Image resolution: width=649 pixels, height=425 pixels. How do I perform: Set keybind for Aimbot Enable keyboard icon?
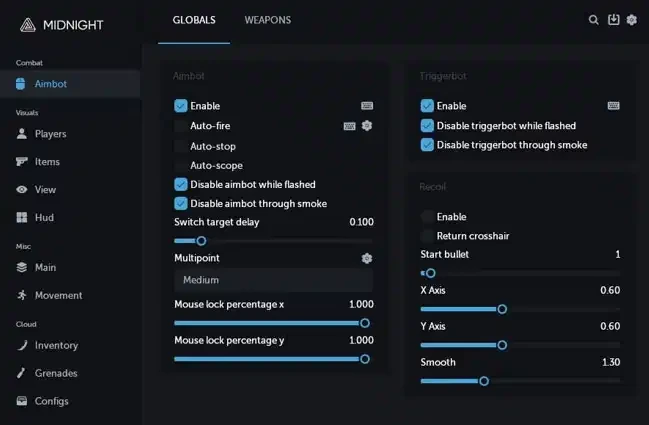click(x=367, y=106)
